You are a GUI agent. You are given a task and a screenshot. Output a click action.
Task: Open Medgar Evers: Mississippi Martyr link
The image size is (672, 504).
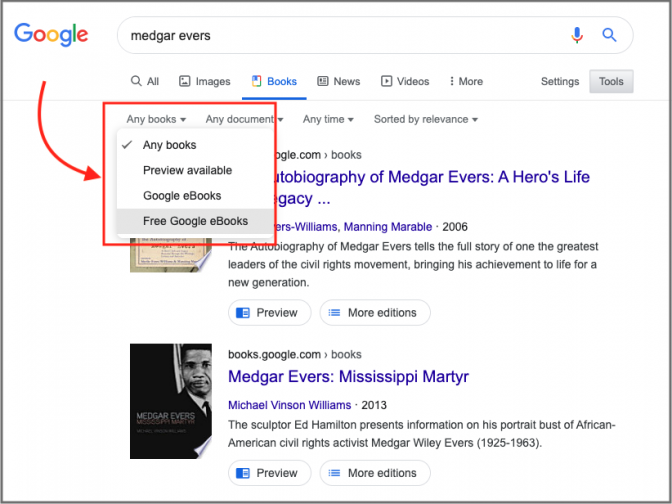tap(348, 377)
